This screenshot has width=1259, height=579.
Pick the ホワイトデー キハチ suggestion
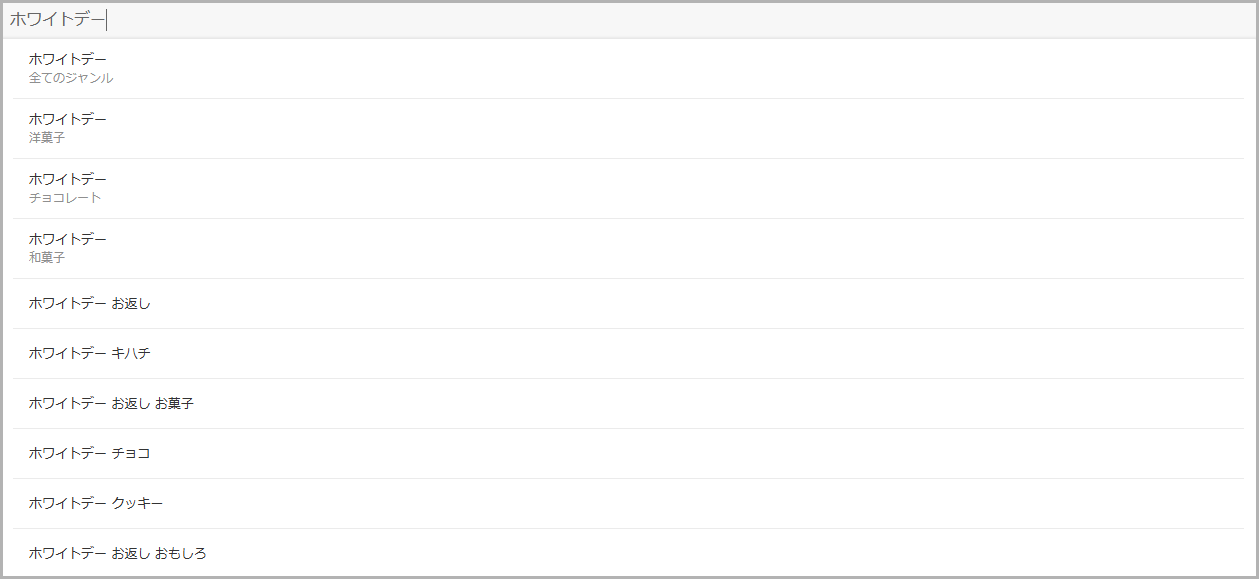click(x=629, y=353)
